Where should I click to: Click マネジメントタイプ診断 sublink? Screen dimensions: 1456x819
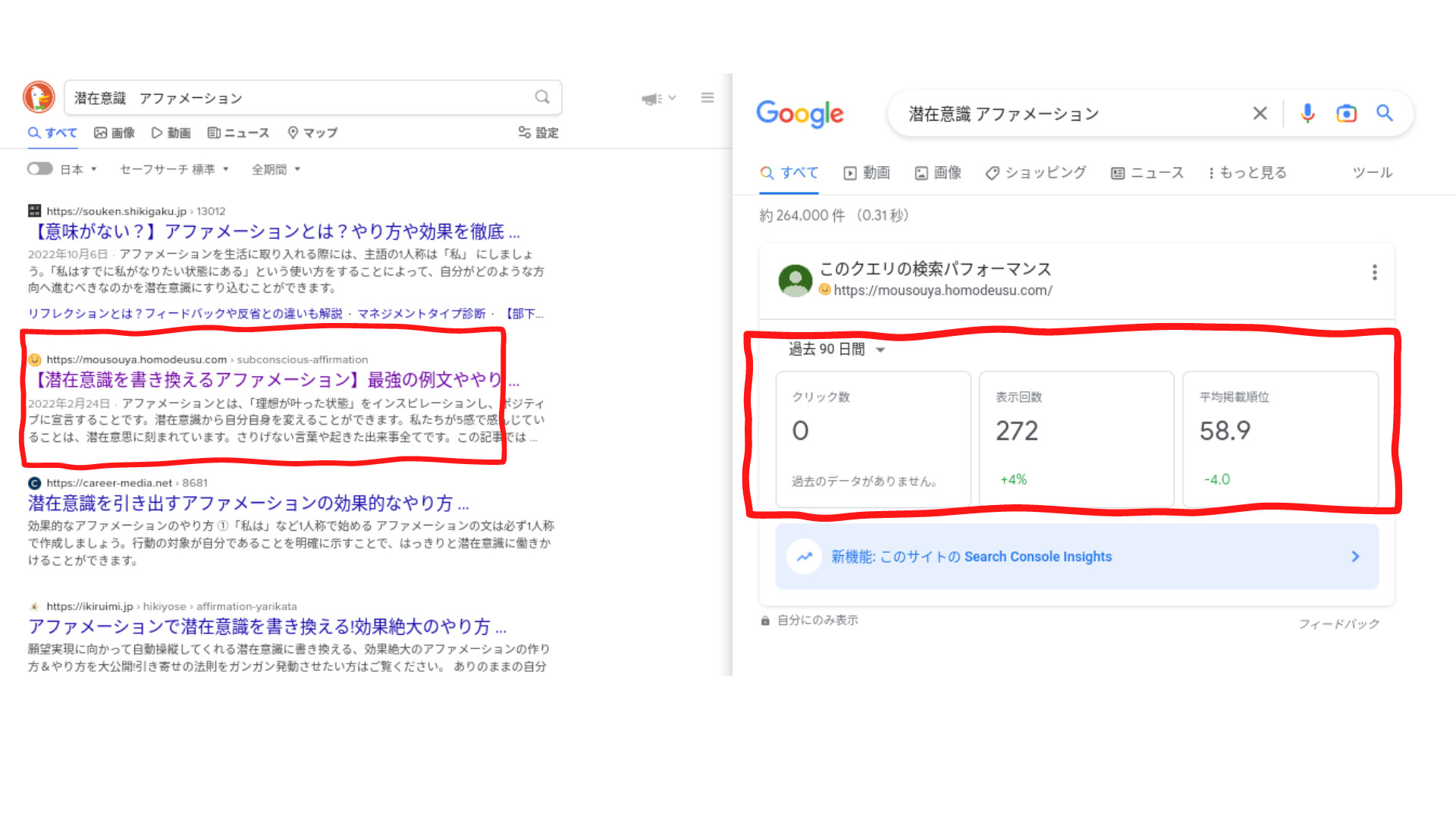[421, 314]
